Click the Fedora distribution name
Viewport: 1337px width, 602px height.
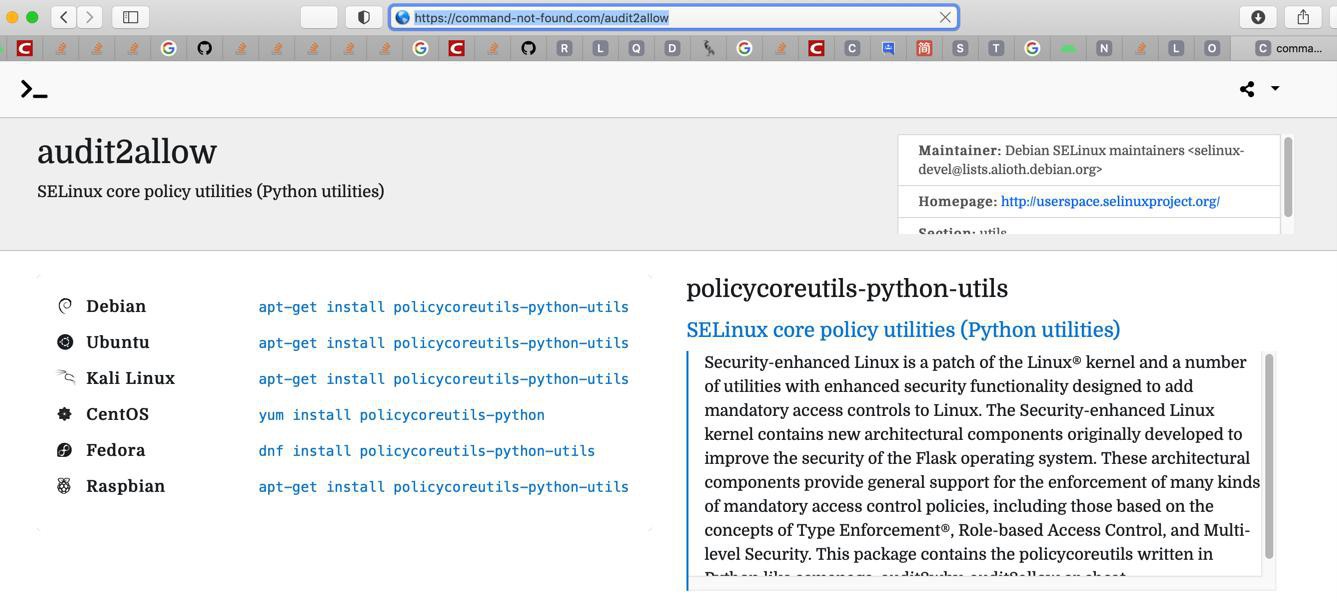pos(115,450)
